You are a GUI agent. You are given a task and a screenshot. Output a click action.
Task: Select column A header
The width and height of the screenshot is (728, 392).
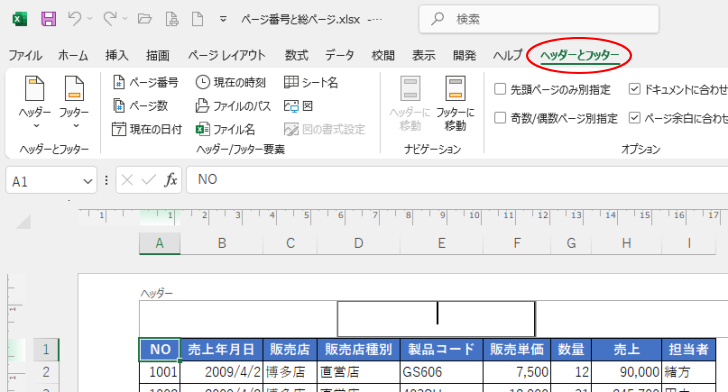point(159,243)
